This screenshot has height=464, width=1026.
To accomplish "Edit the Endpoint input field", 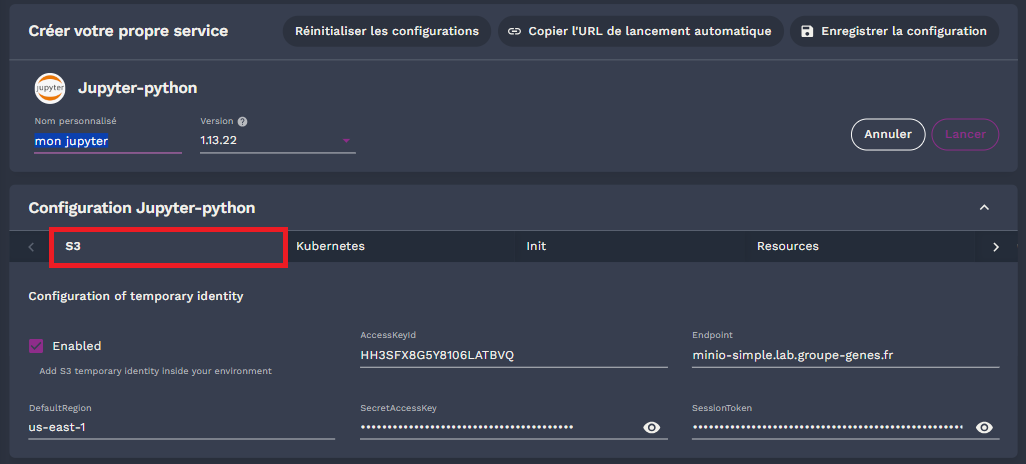I will coord(845,355).
